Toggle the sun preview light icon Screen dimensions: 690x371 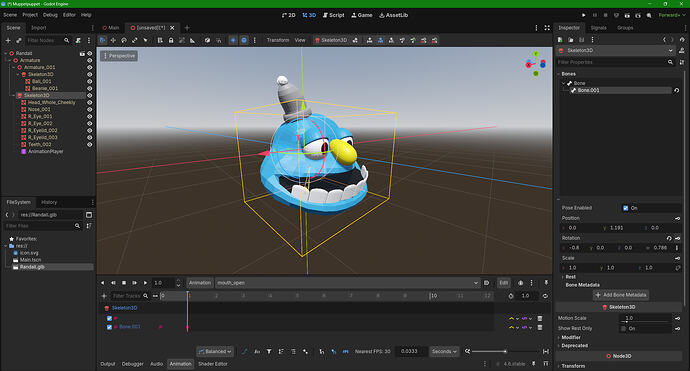(x=233, y=40)
